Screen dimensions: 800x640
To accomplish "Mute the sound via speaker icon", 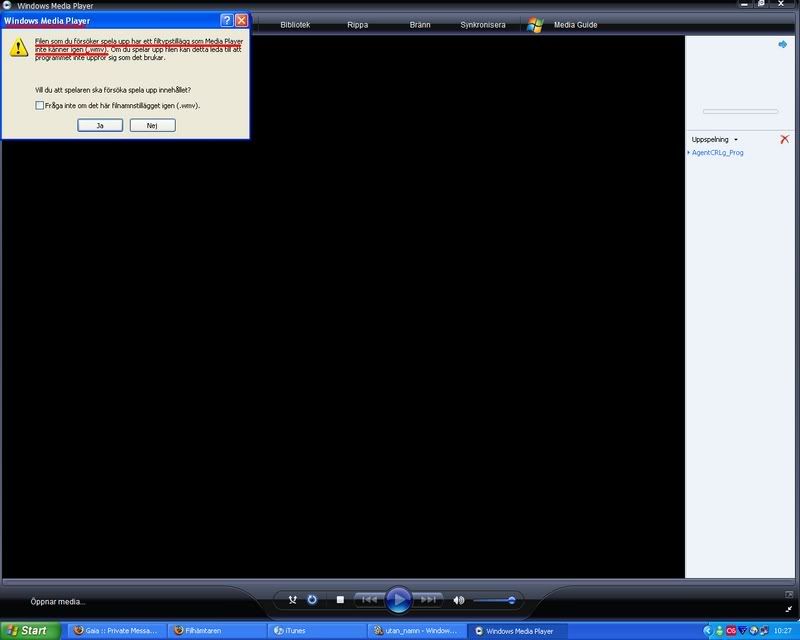I will click(x=459, y=600).
